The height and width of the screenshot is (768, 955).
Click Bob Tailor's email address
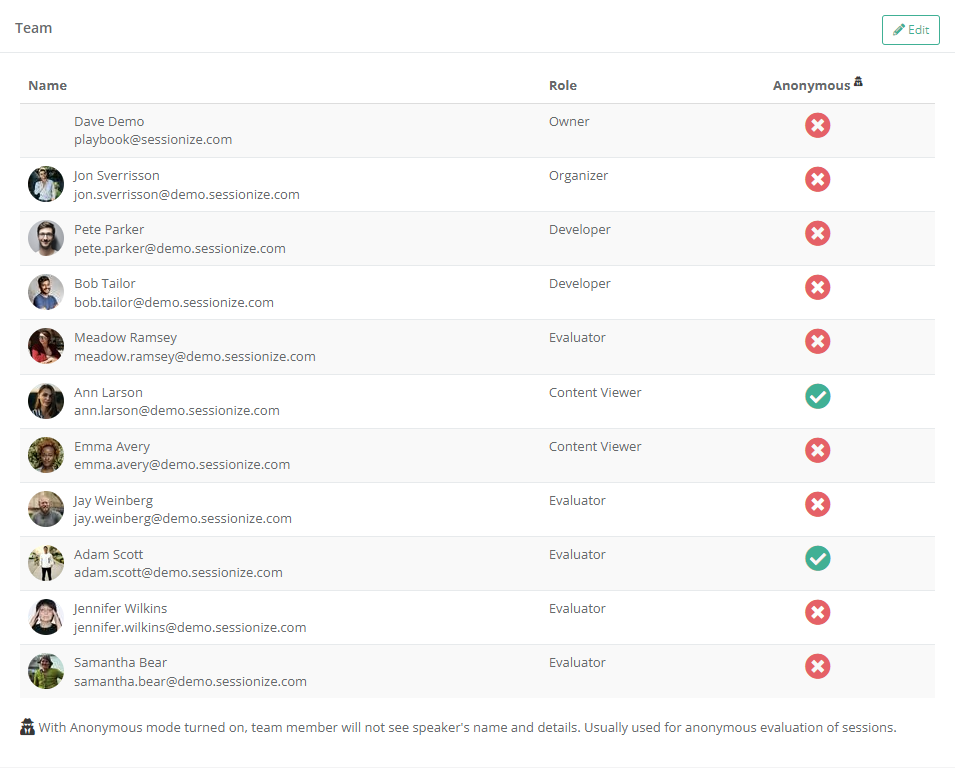pyautogui.click(x=173, y=302)
